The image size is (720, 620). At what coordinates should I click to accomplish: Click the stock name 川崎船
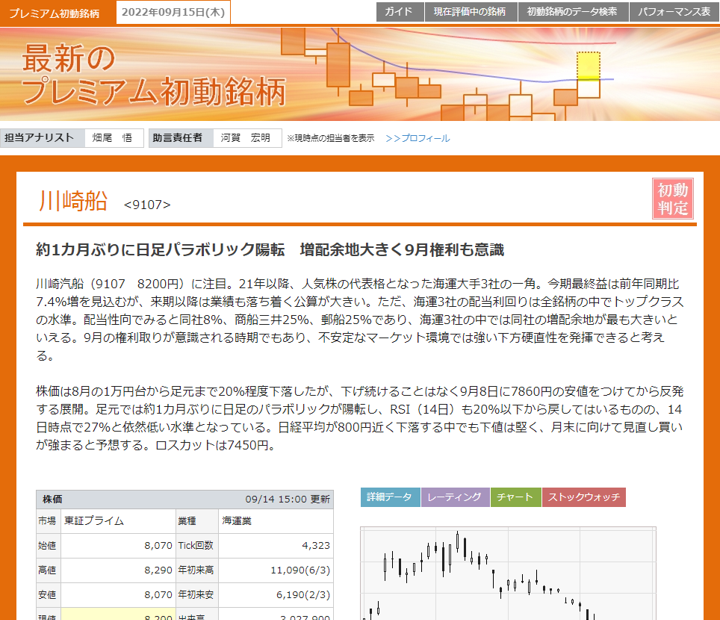[x=73, y=201]
